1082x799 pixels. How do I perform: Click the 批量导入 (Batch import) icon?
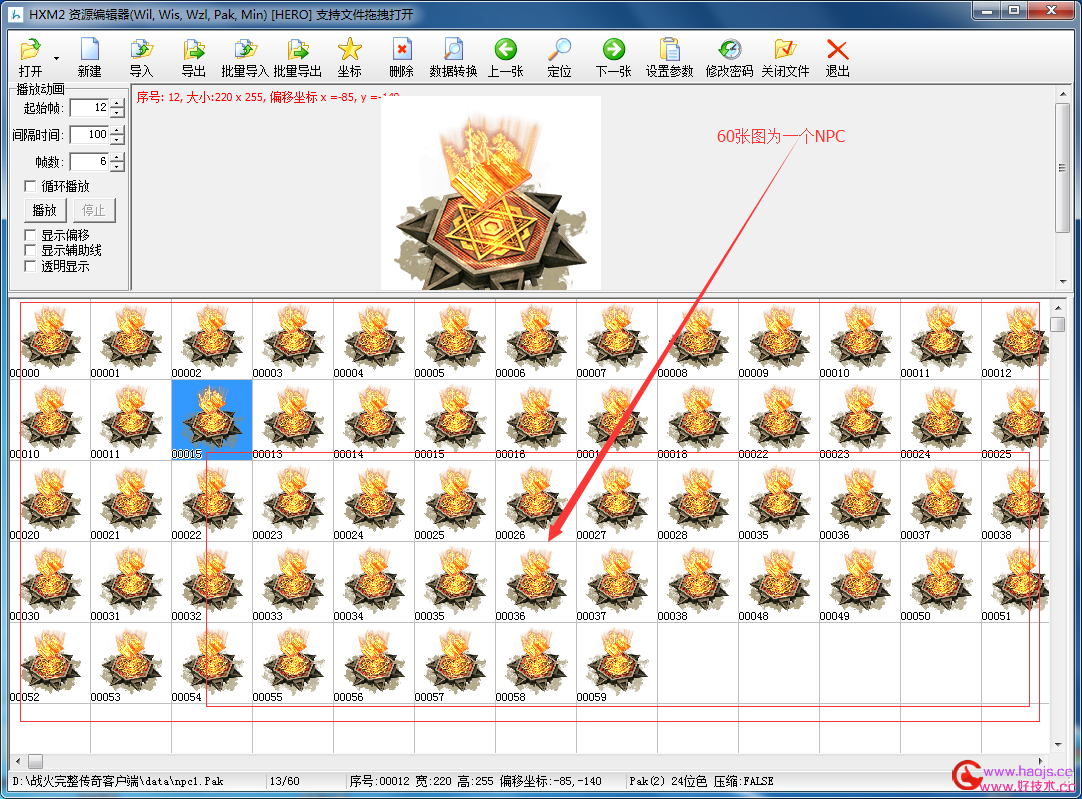click(245, 50)
